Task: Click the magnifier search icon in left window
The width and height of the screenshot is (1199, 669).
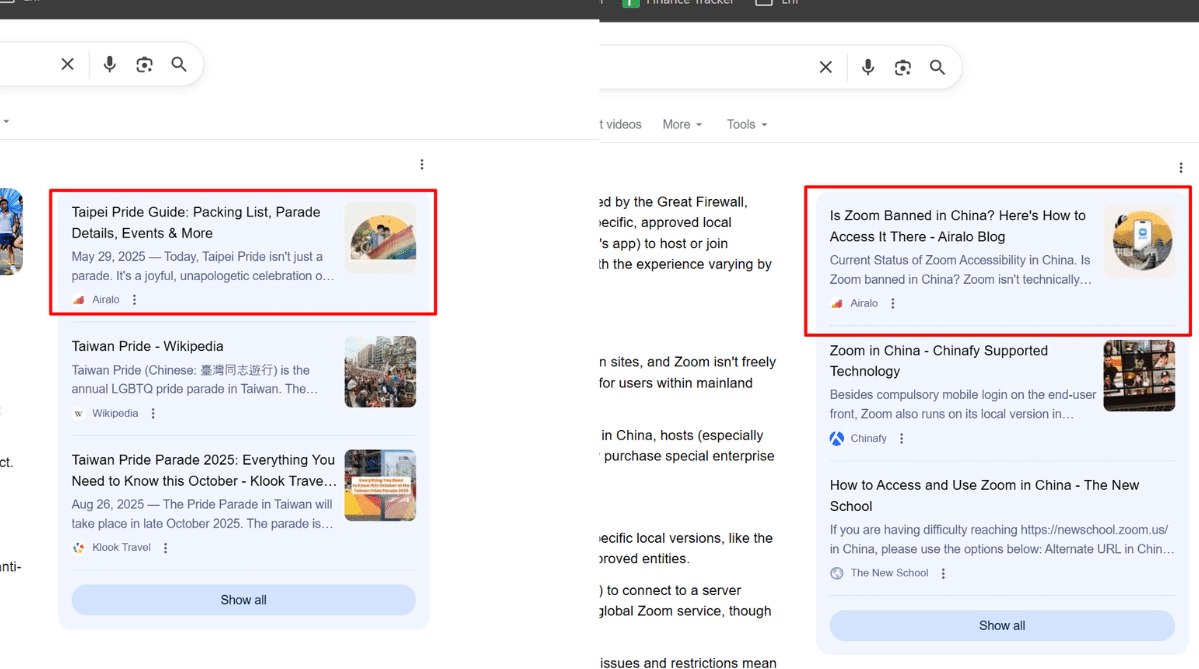Action: pyautogui.click(x=179, y=64)
